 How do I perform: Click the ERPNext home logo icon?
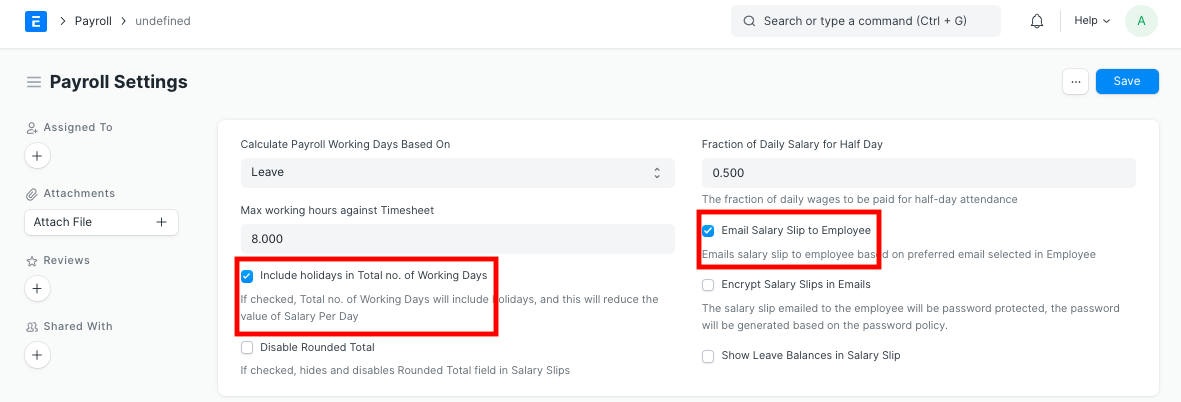point(35,21)
